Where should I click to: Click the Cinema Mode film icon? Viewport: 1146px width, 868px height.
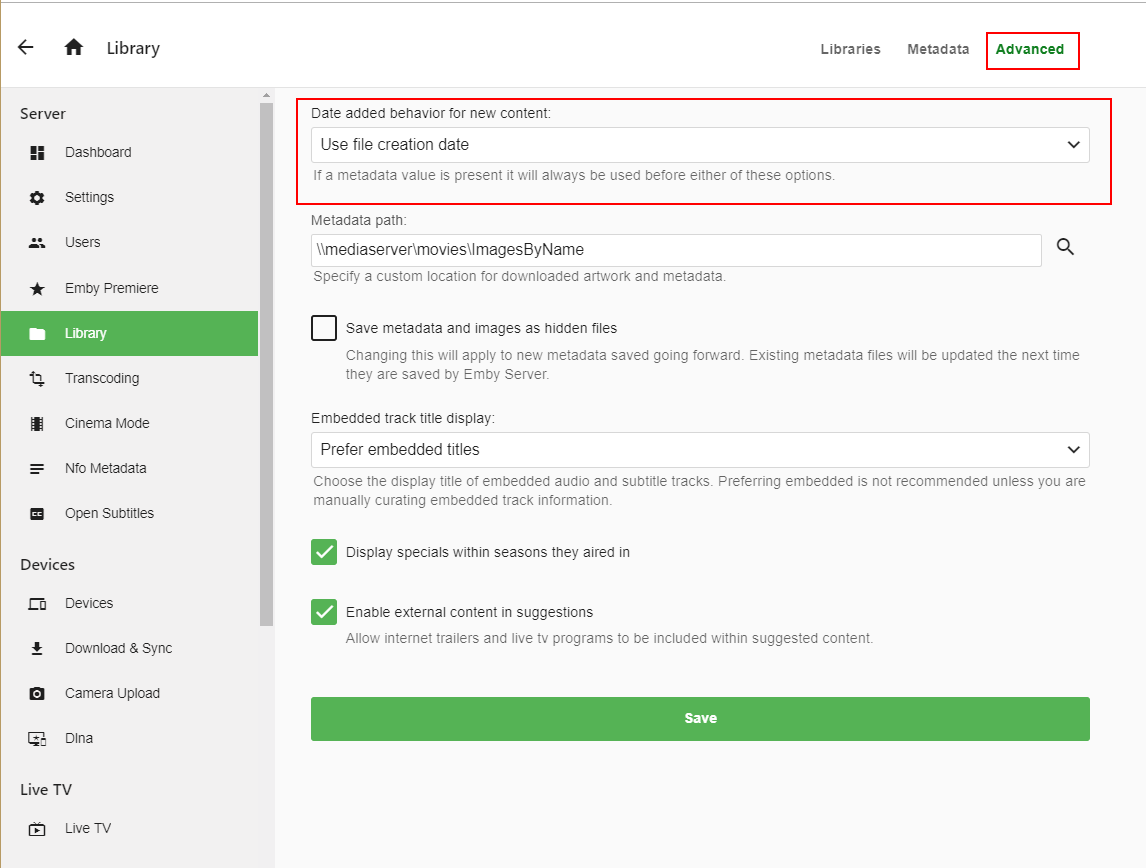pos(37,424)
